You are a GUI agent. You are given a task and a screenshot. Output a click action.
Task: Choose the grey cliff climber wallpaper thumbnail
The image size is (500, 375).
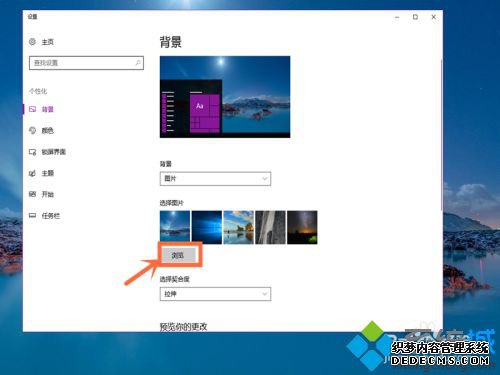click(x=270, y=227)
